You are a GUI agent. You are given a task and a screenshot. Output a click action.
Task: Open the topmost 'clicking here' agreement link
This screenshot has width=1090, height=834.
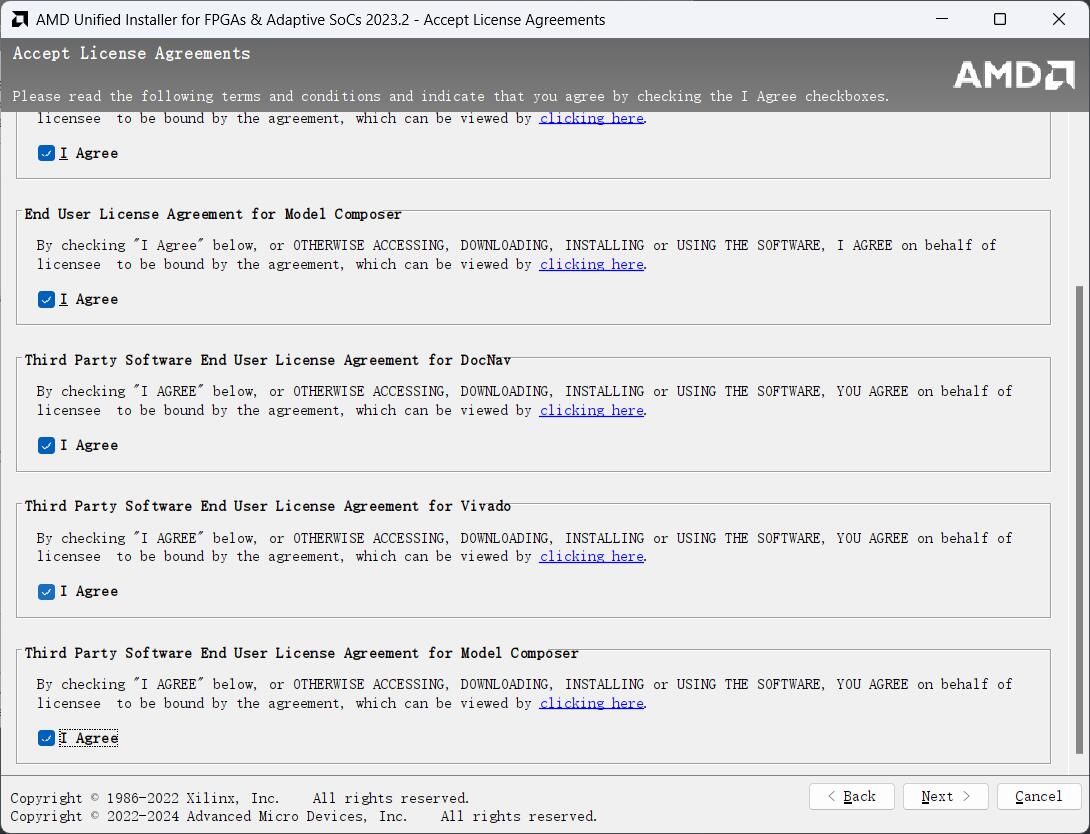[x=591, y=118]
